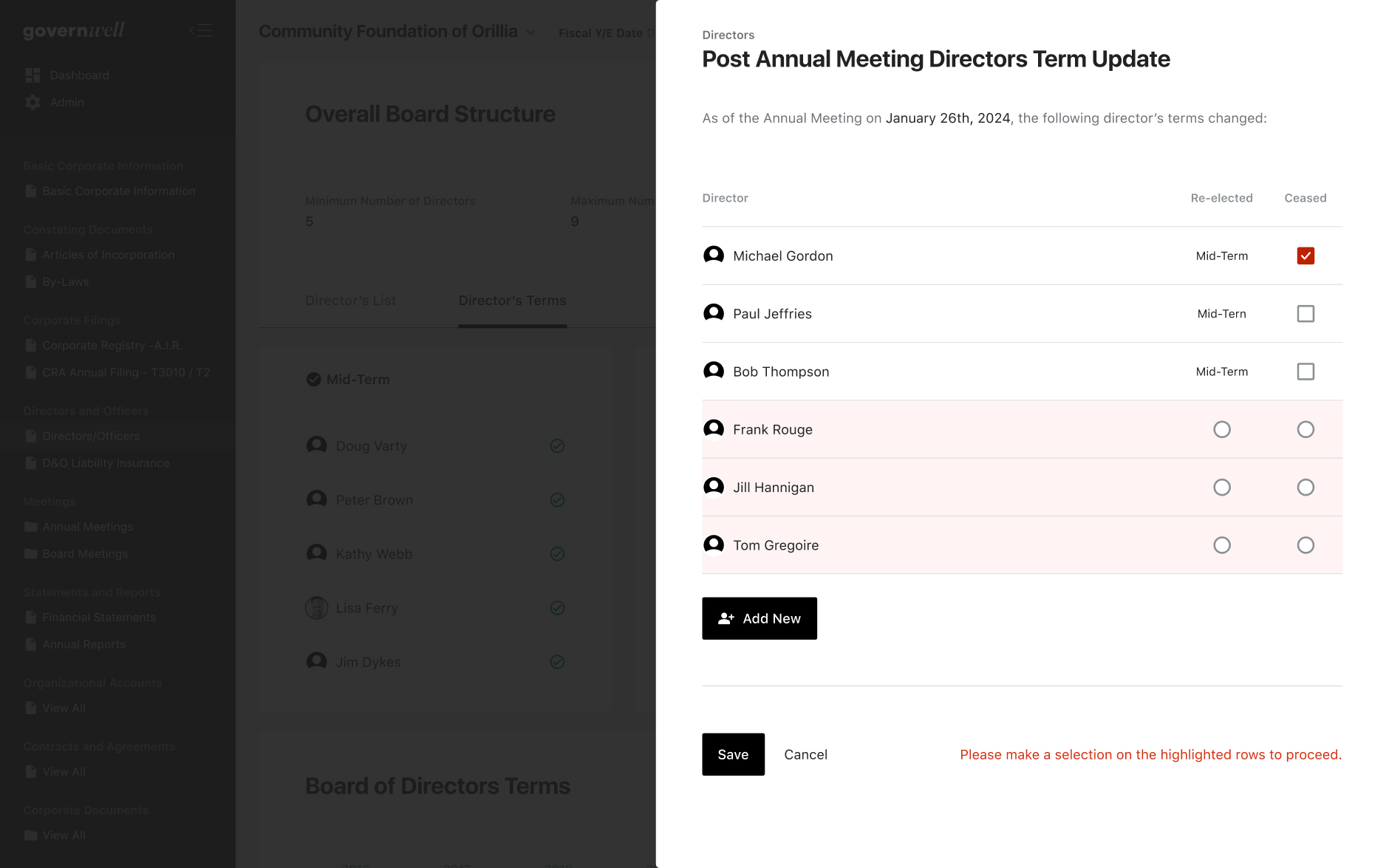Click the Save button
1389x868 pixels.
click(732, 754)
